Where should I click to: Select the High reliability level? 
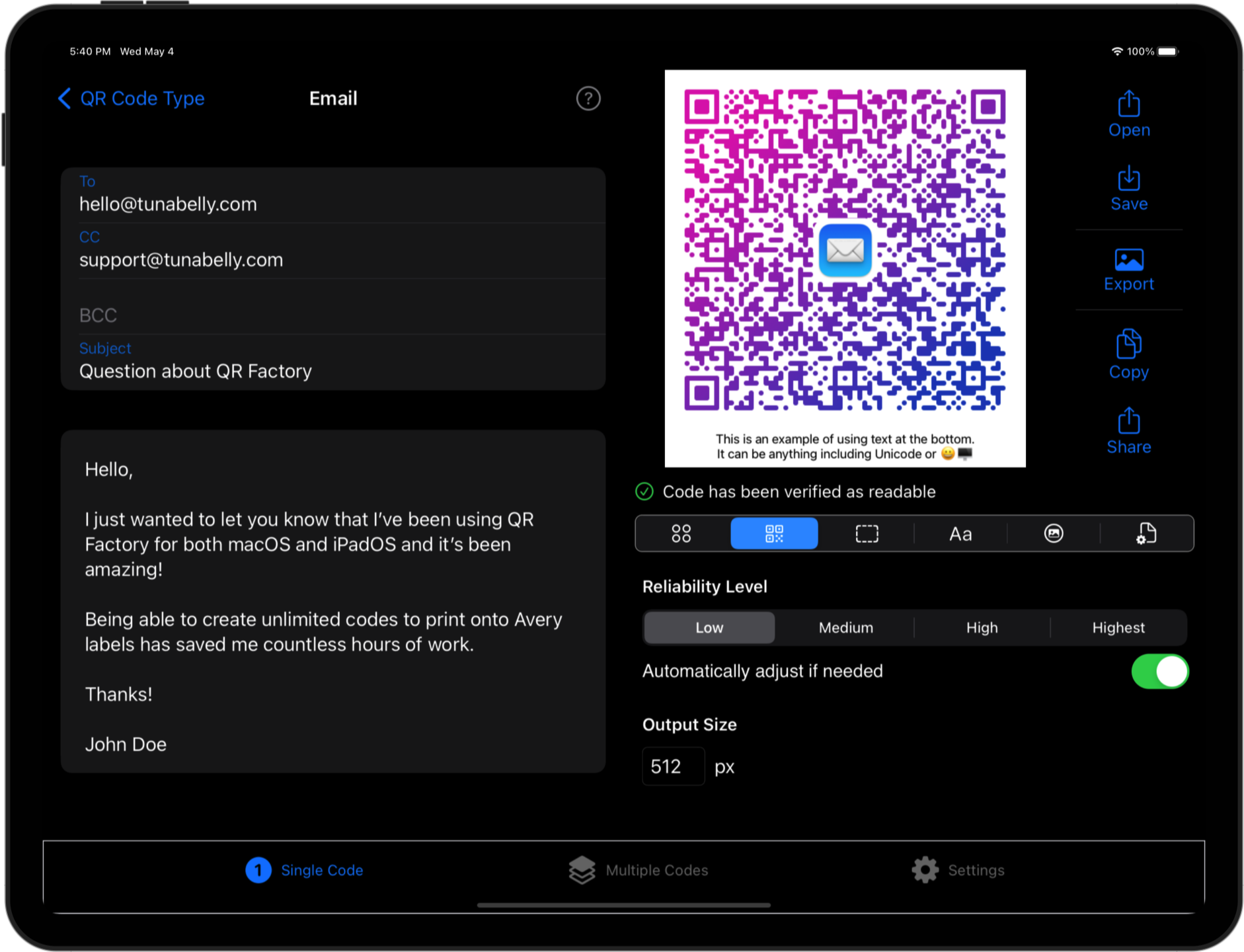[982, 627]
